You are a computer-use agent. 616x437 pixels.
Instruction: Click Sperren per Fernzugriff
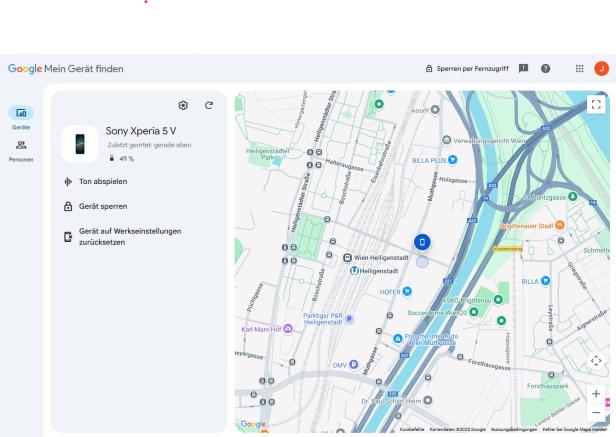[467, 69]
